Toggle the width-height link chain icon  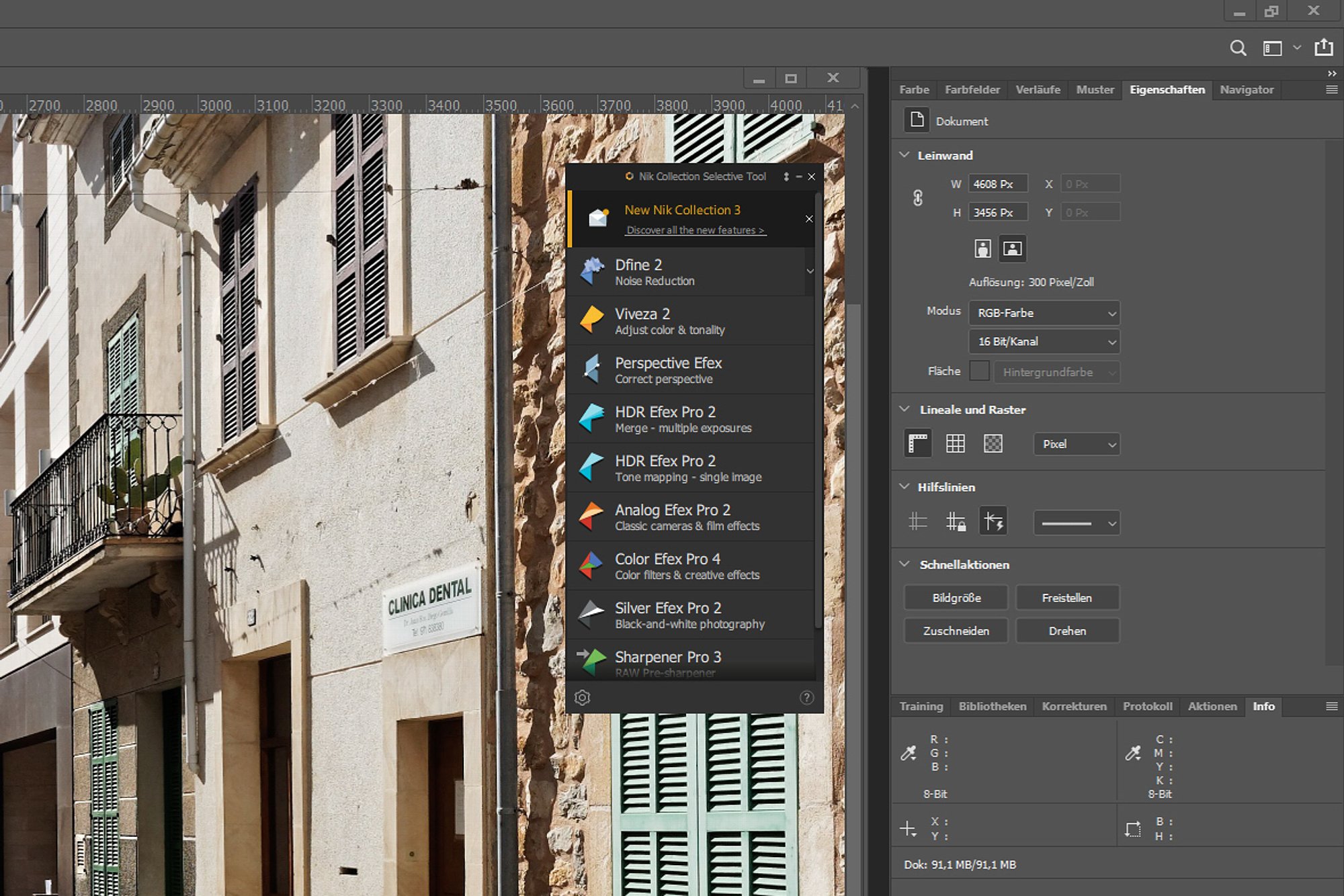tap(917, 197)
